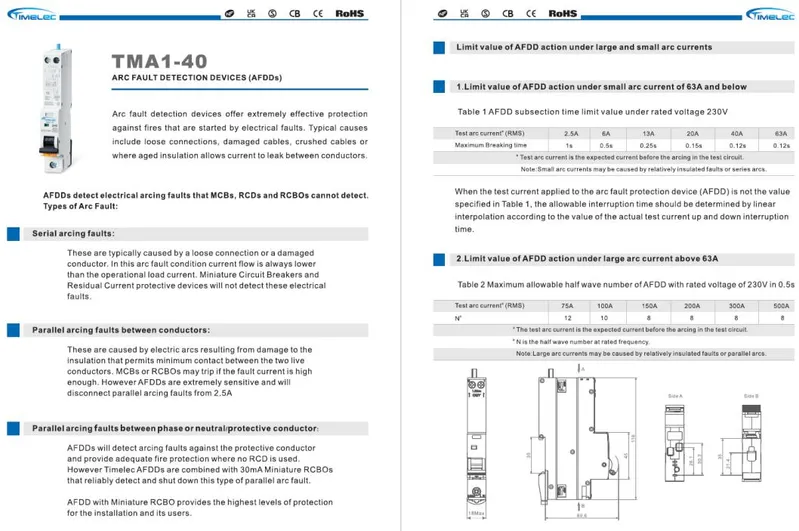The width and height of the screenshot is (799, 531).
Task: Click the note about small arc currents and series arcs
Action: click(x=644, y=169)
